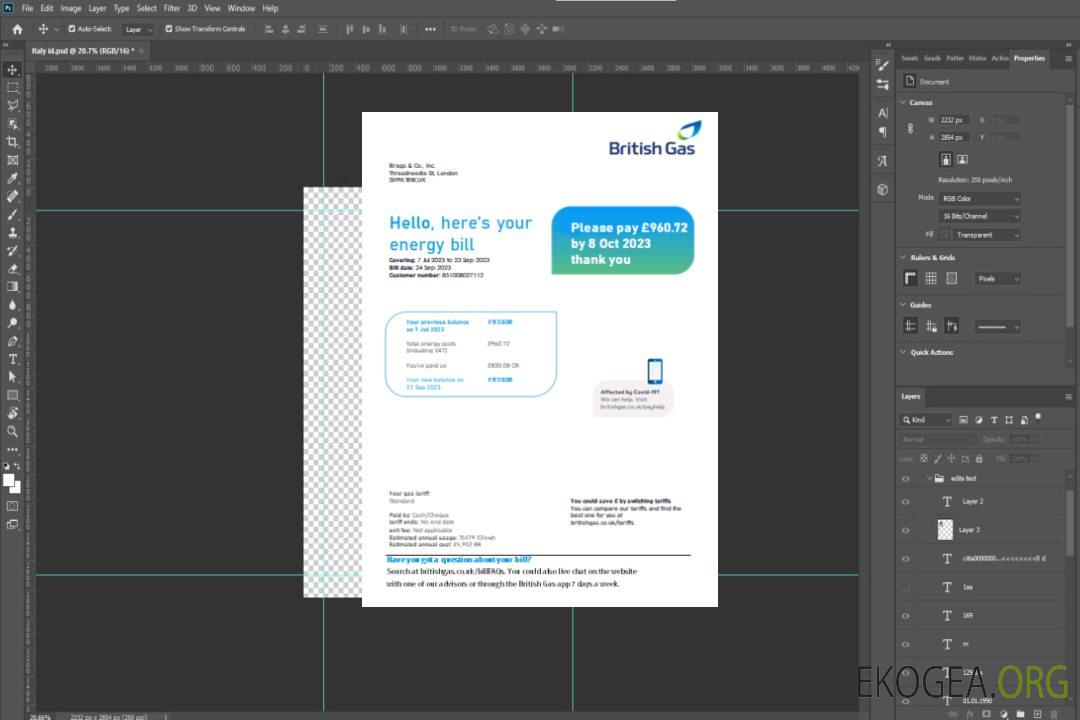1080x720 pixels.
Task: Hide the 169 text layer
Action: 906,616
